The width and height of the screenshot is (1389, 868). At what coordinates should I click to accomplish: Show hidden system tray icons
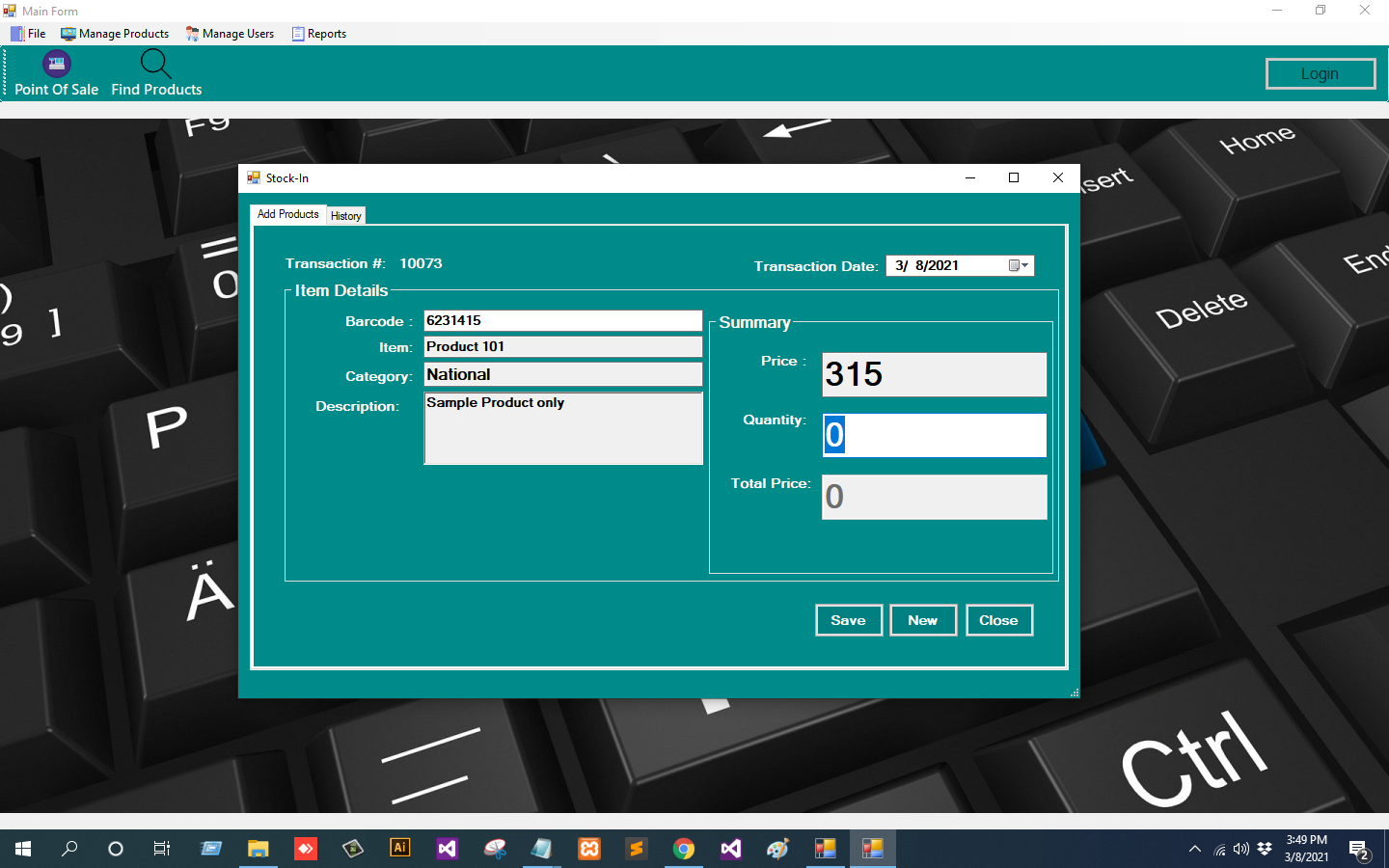(1195, 849)
